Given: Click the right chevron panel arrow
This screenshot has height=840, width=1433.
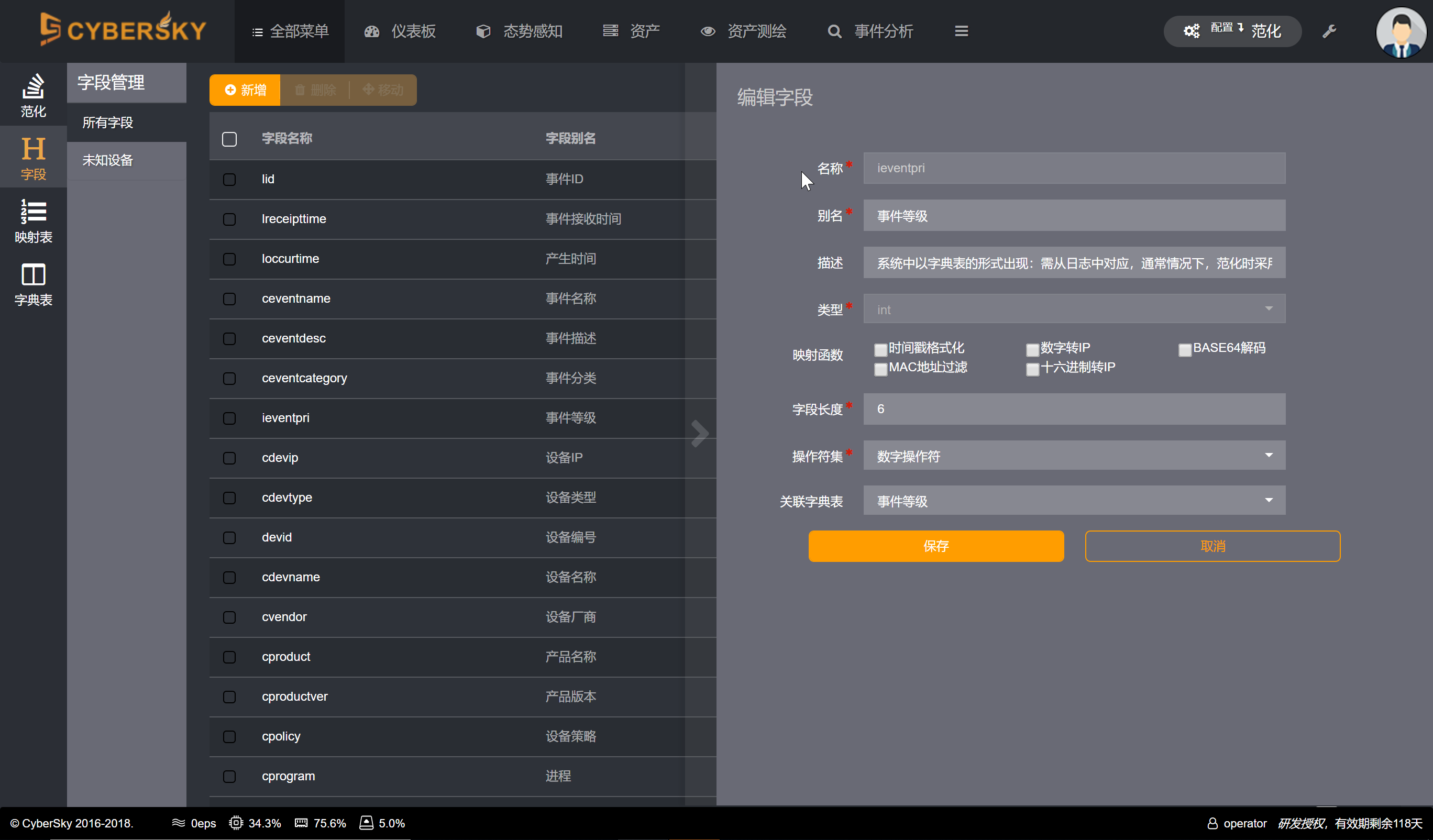Looking at the screenshot, I should click(x=700, y=434).
